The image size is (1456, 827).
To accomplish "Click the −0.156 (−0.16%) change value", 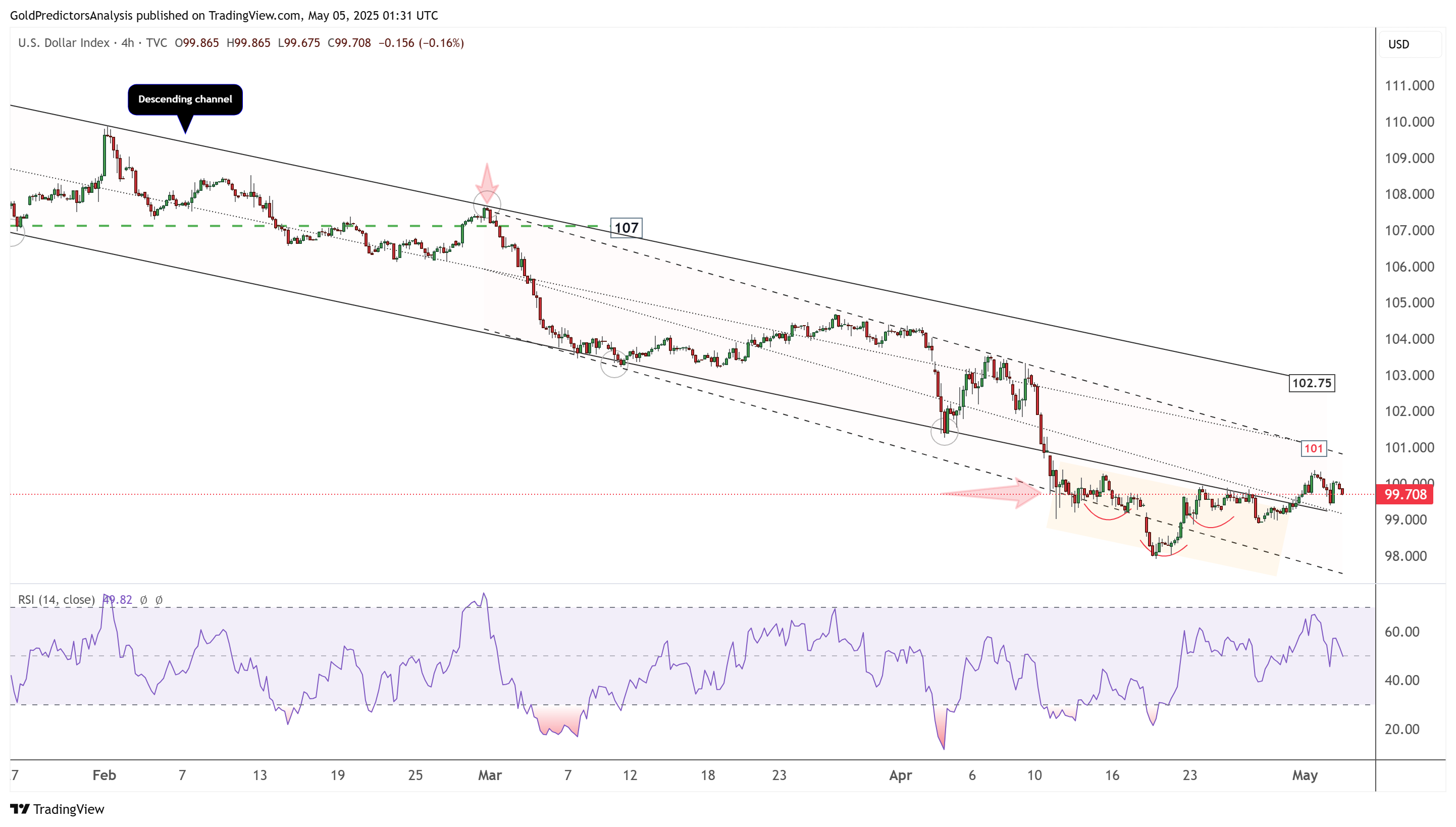I will click(421, 43).
